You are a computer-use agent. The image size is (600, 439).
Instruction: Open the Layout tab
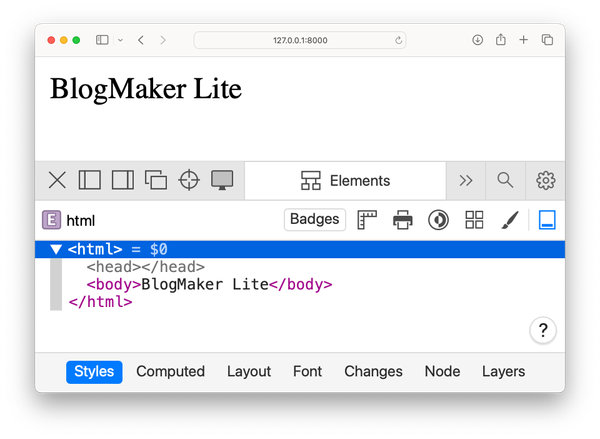pyautogui.click(x=249, y=372)
